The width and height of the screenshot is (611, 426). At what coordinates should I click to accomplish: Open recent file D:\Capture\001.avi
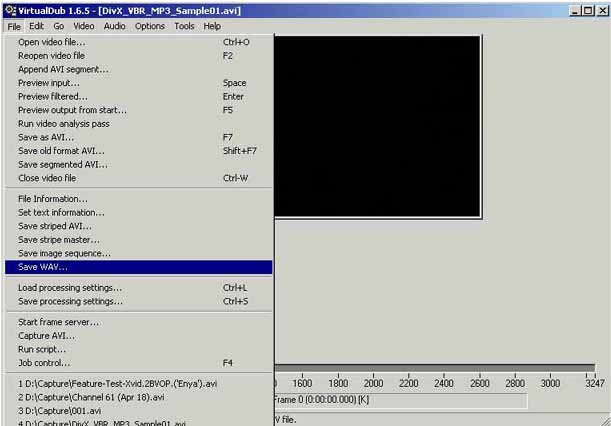(x=139, y=411)
